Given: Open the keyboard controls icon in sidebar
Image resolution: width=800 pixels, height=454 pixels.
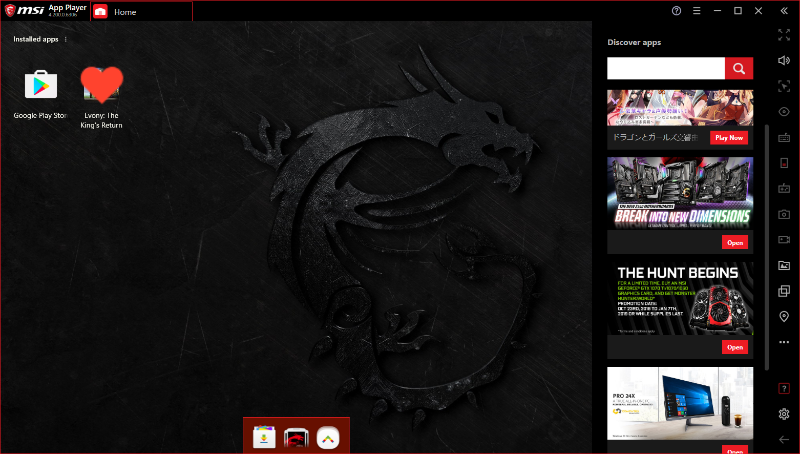Looking at the screenshot, I should [784, 138].
